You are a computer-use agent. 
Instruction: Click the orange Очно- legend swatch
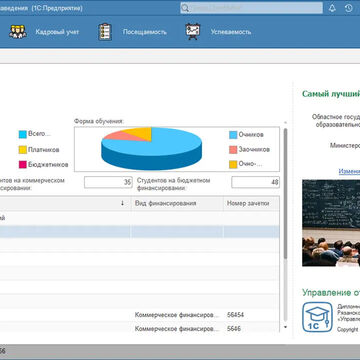pyautogui.click(x=233, y=164)
